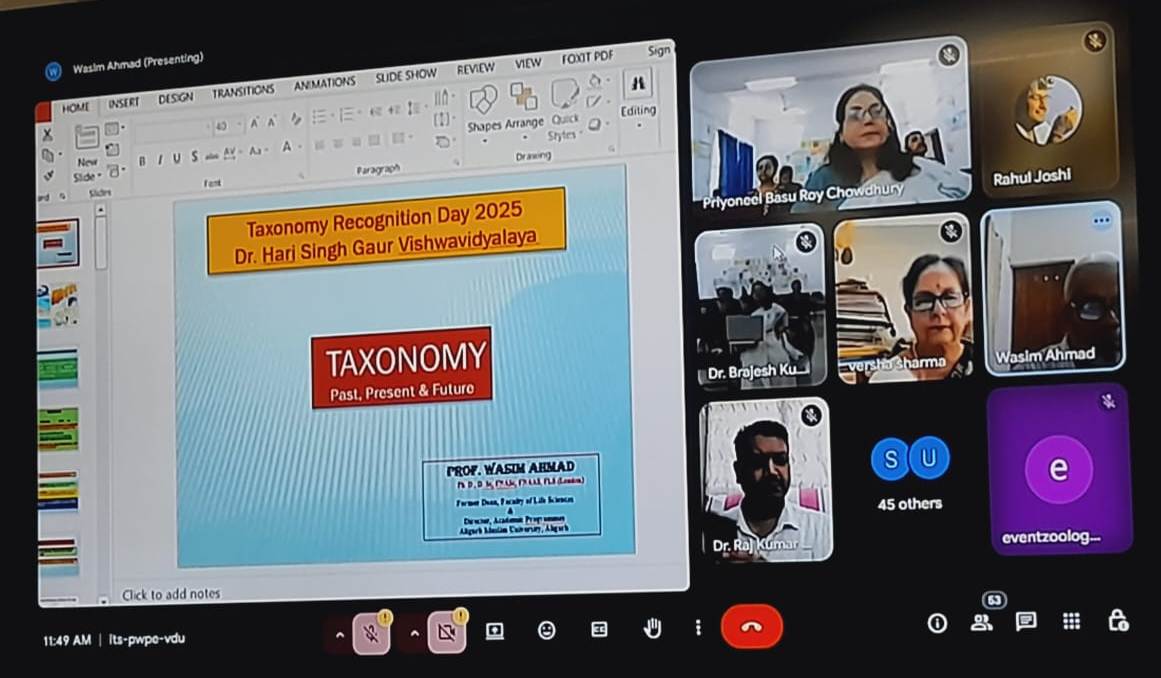Click the vertical three-dot more options
Viewport: 1161px width, 678px height.
pyautogui.click(x=698, y=628)
